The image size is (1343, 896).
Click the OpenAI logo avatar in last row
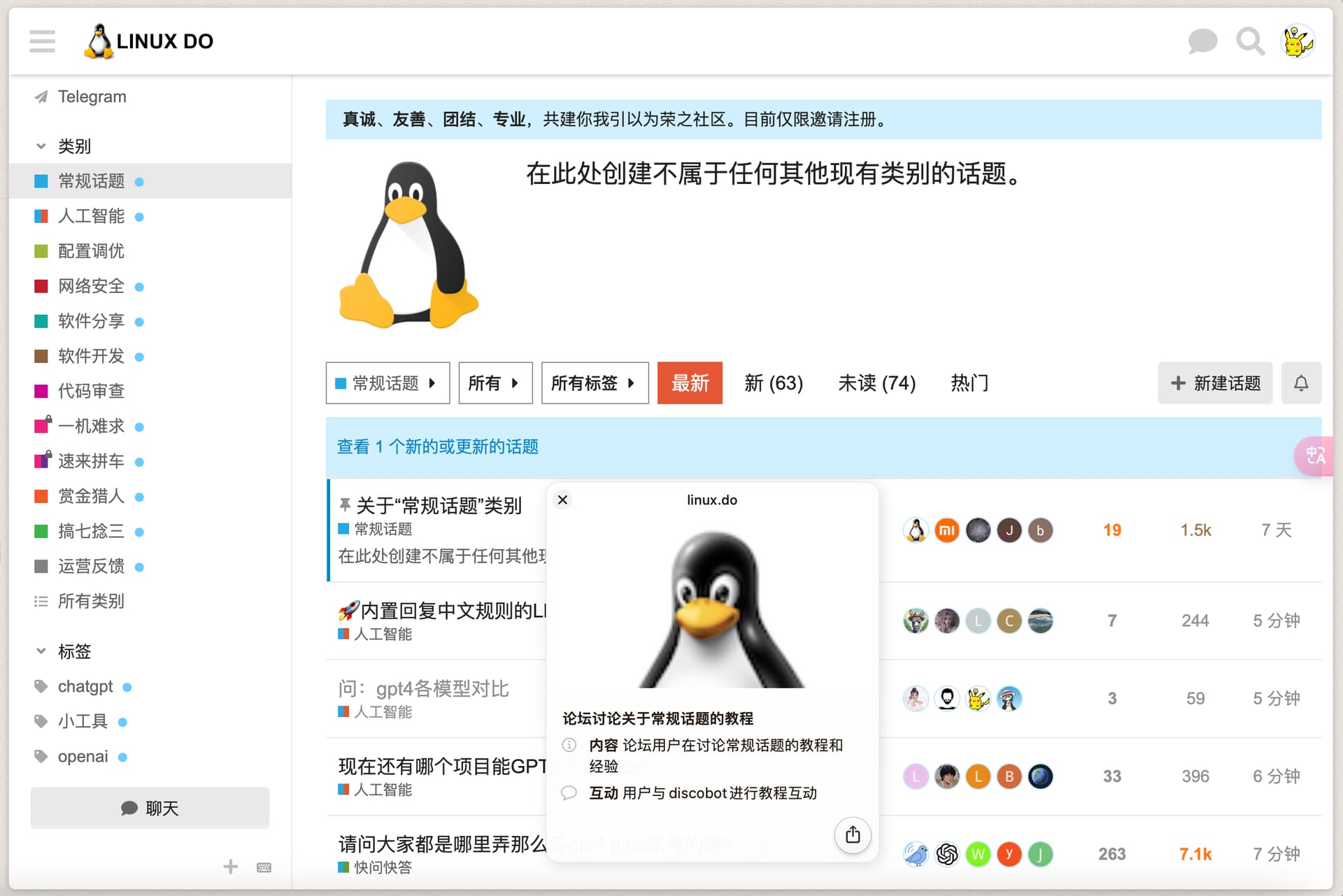[947, 854]
